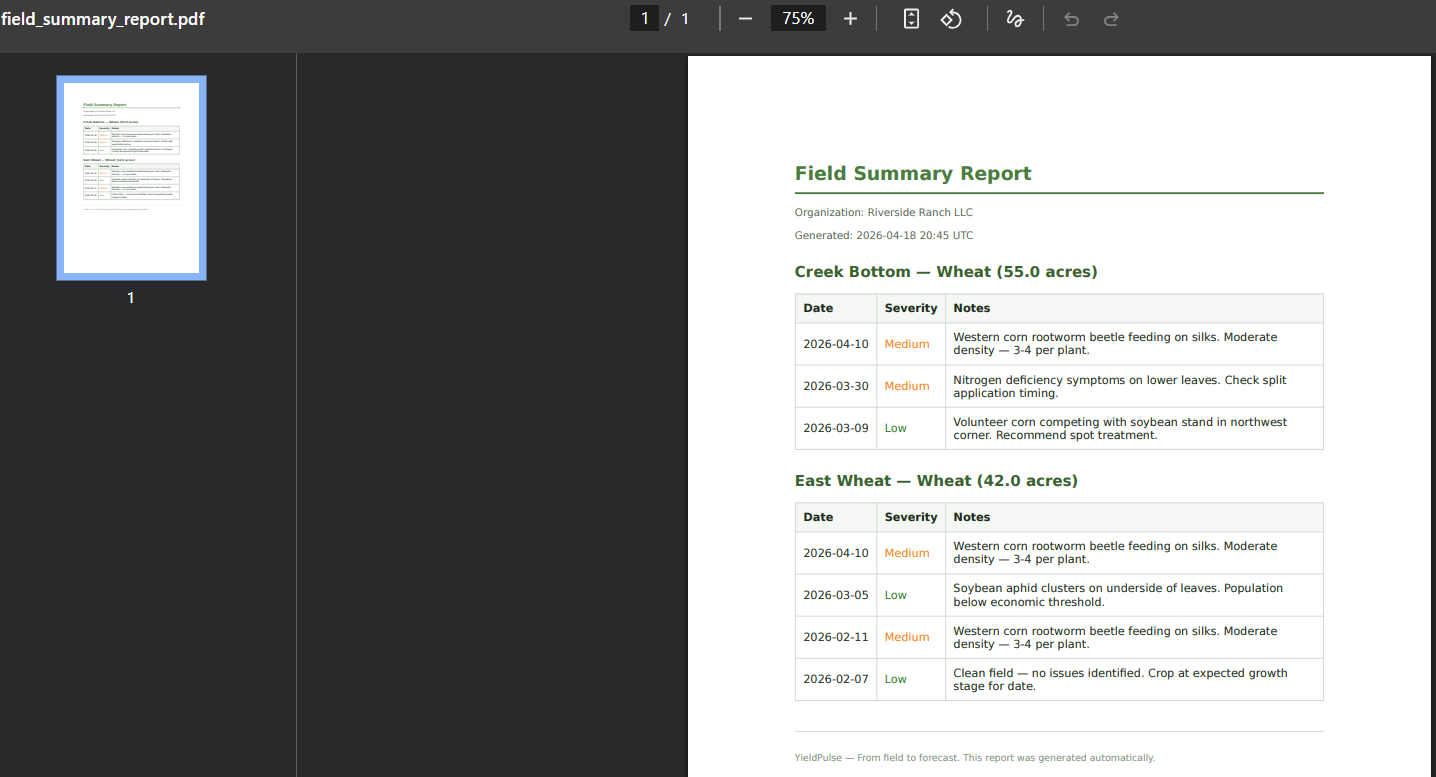Click the current page number box
Image resolution: width=1436 pixels, height=777 pixels.
[x=645, y=18]
